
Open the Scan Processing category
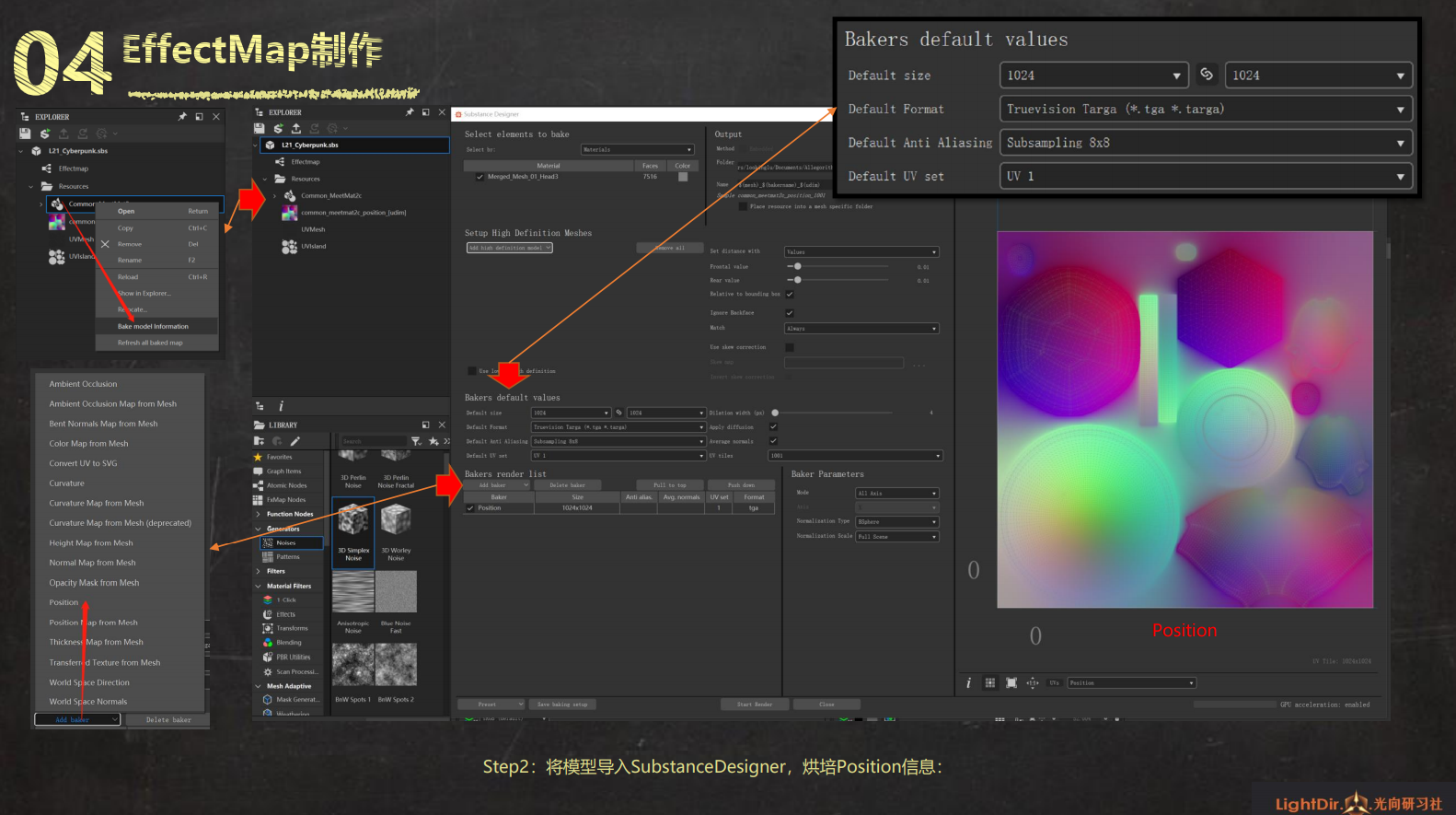pyautogui.click(x=293, y=671)
